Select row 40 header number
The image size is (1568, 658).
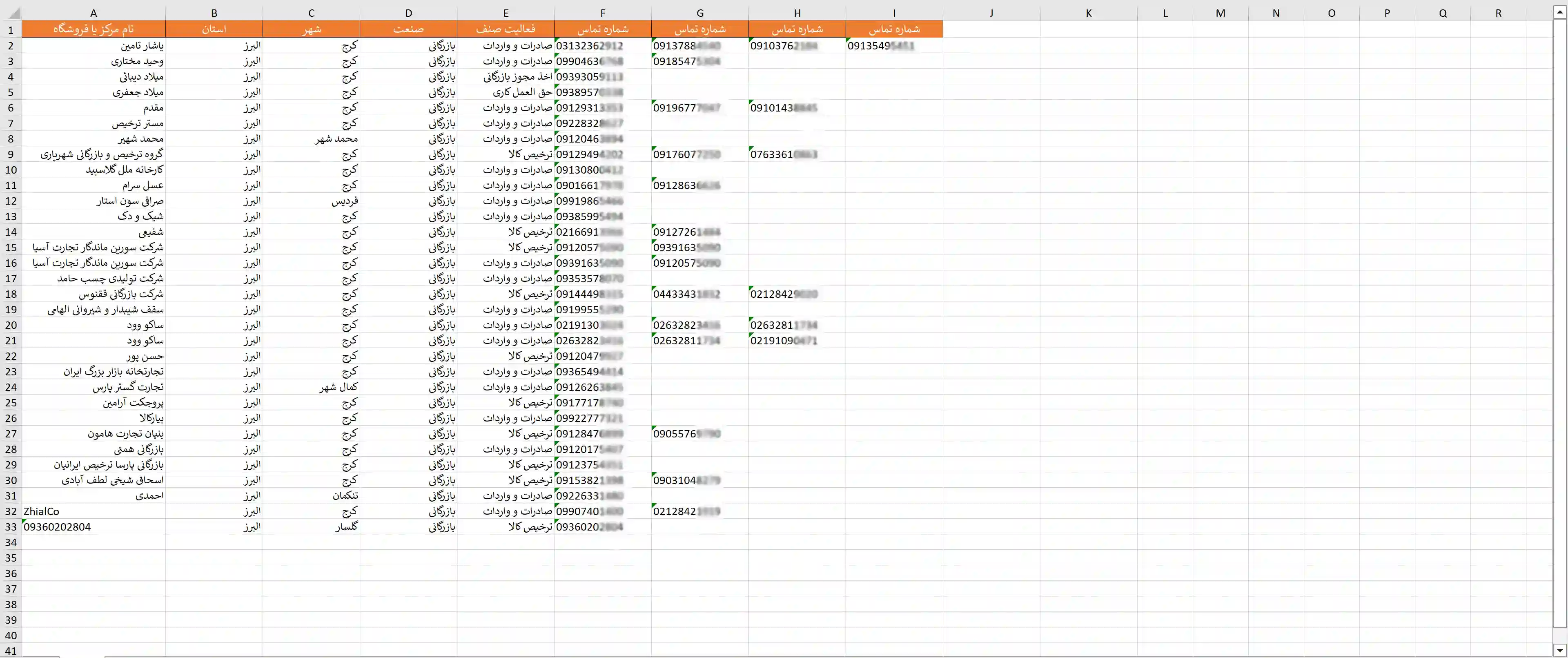pos(11,636)
